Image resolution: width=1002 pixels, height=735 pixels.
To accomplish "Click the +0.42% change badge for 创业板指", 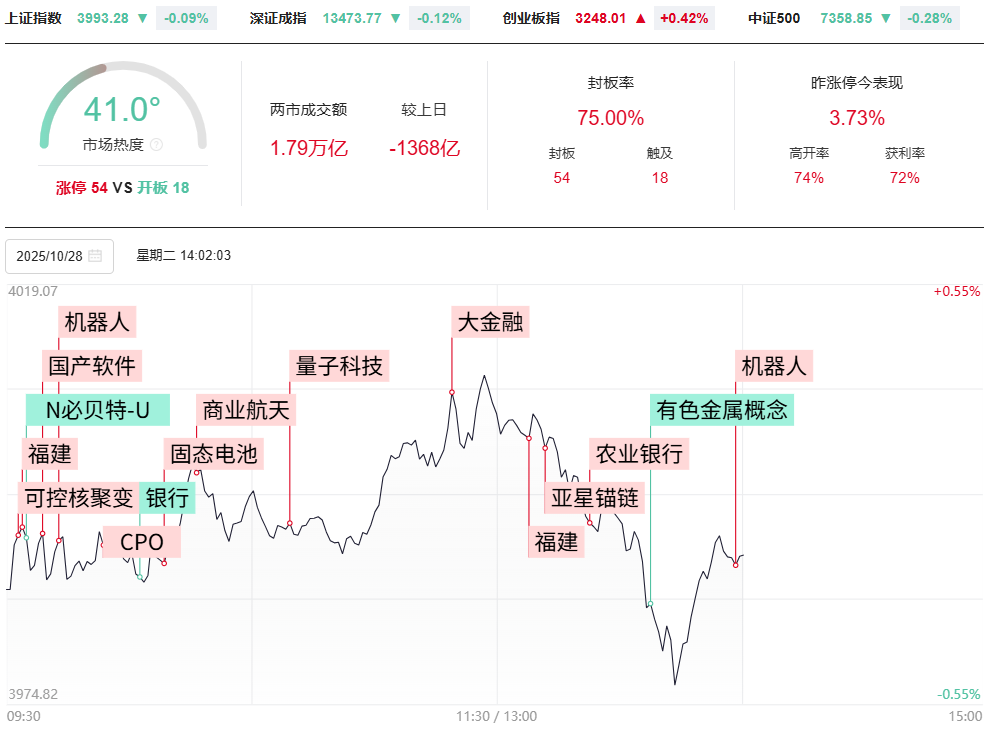I will click(684, 18).
